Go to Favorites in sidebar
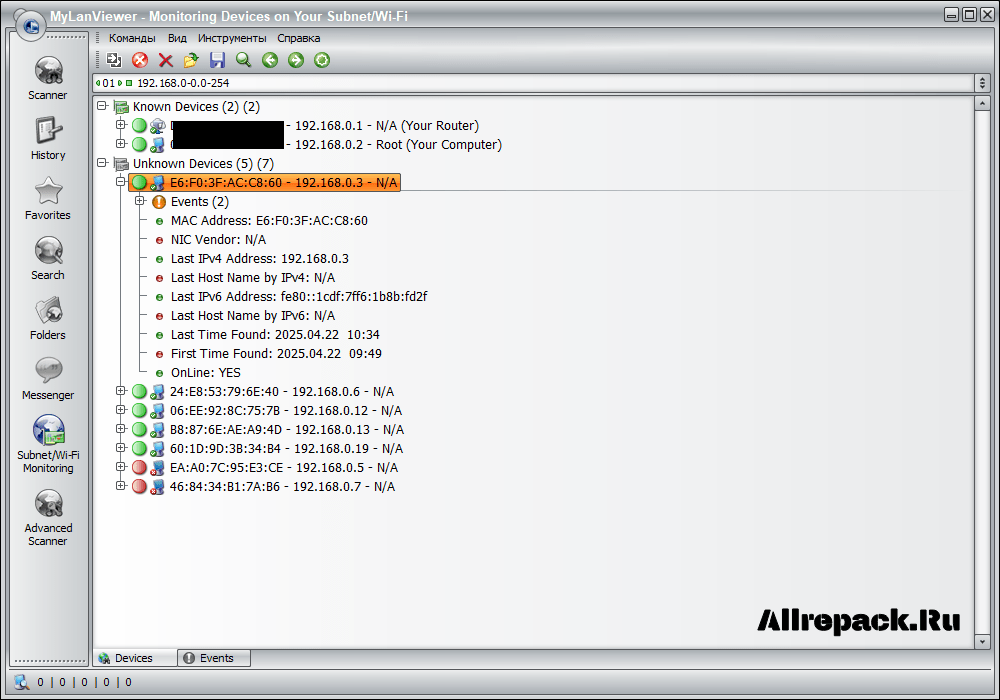Screen dimensions: 1000x700 (48, 198)
